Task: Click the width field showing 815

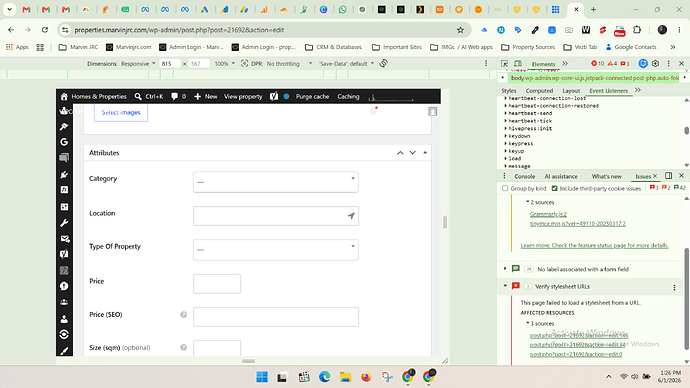Action: coord(169,64)
